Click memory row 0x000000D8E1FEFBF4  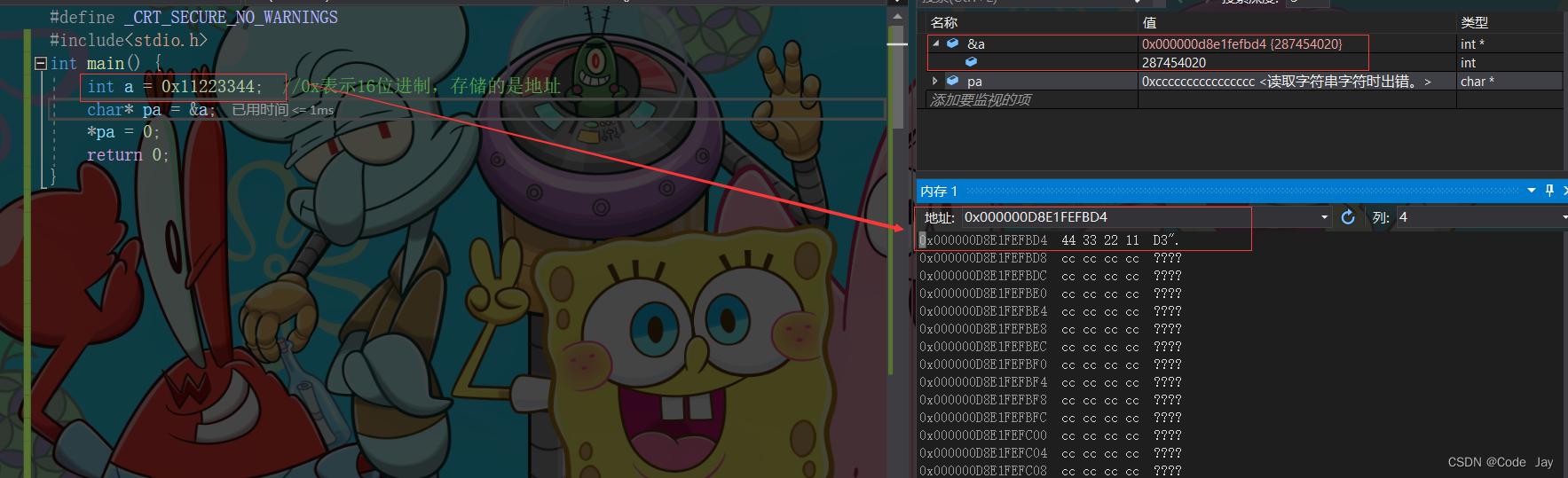(x=1050, y=382)
